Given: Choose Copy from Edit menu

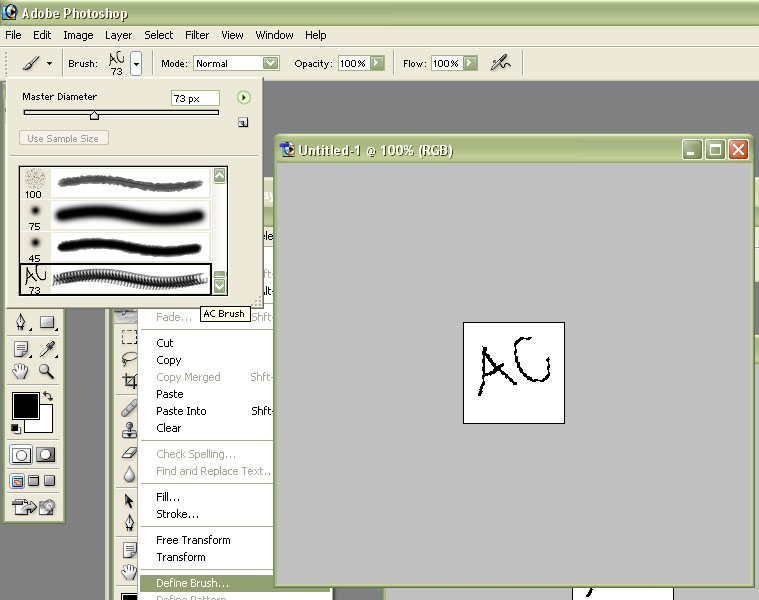Looking at the screenshot, I should coord(168,360).
